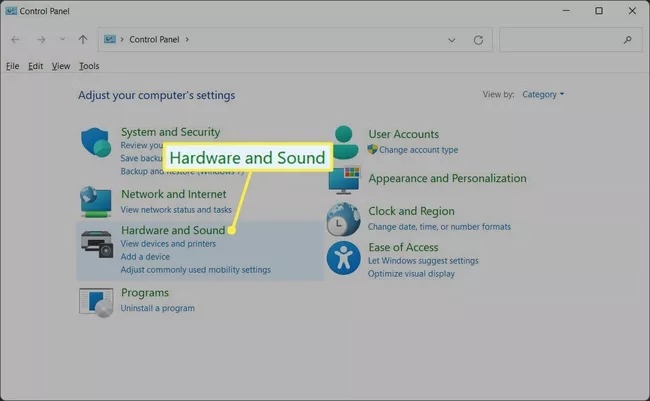Open the Tools menu

(x=89, y=66)
